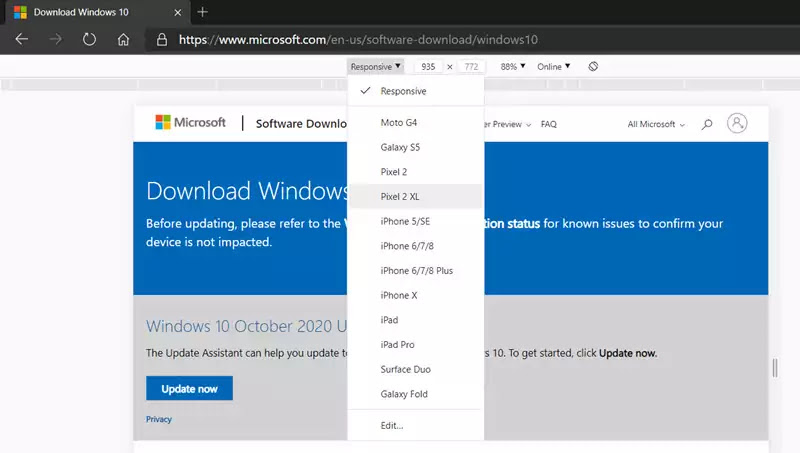Close the Download Windows 10 tab
800x453 pixels.
click(x=178, y=12)
